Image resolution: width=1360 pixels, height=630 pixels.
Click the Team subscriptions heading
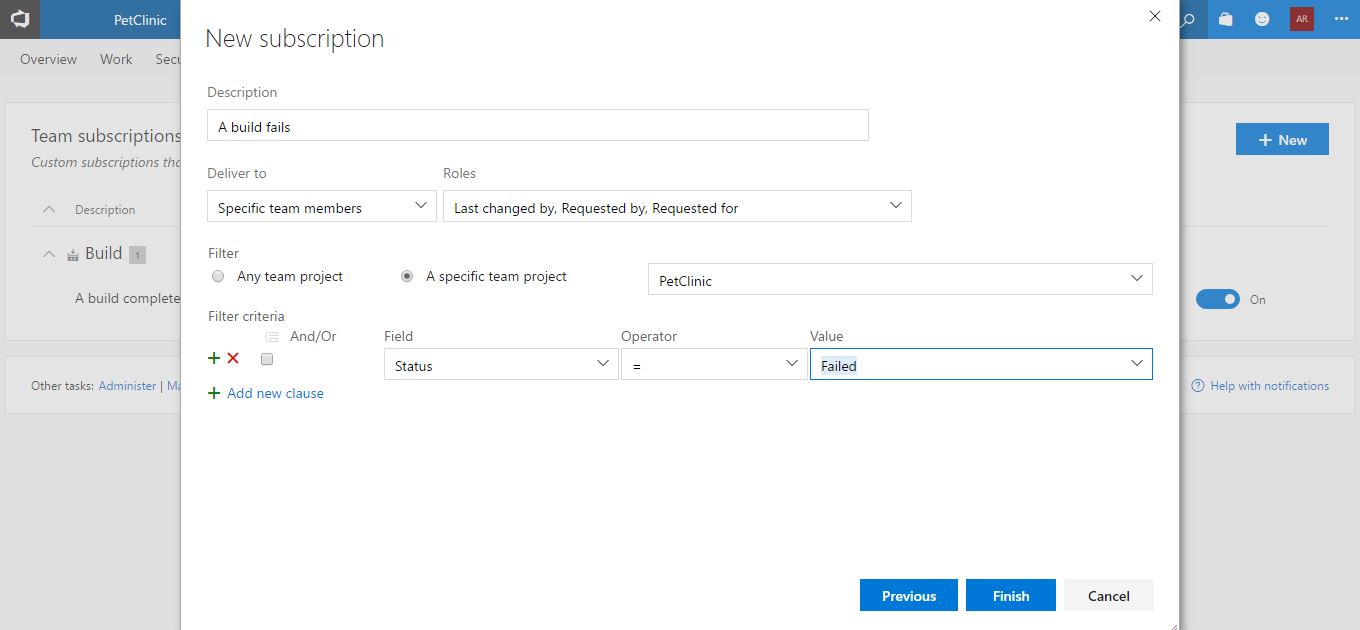[x=105, y=136]
